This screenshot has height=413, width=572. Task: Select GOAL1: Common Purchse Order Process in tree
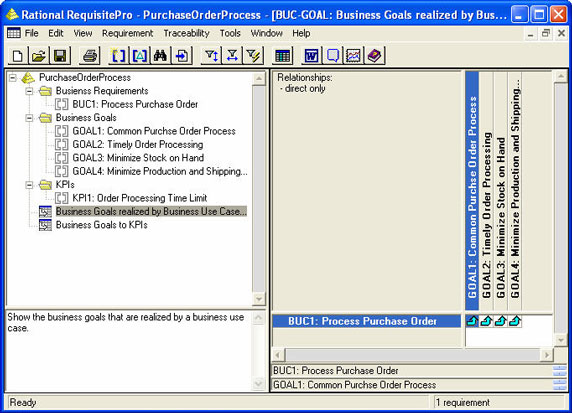(x=154, y=131)
